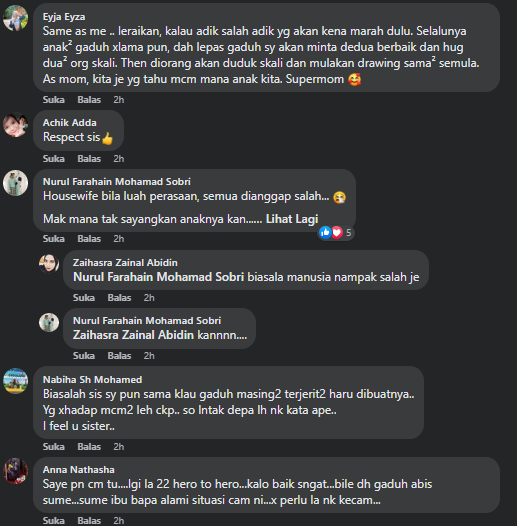Open Nabiha Sh Mohamed's profile name
This screenshot has height=526, width=517.
pyautogui.click(x=92, y=379)
